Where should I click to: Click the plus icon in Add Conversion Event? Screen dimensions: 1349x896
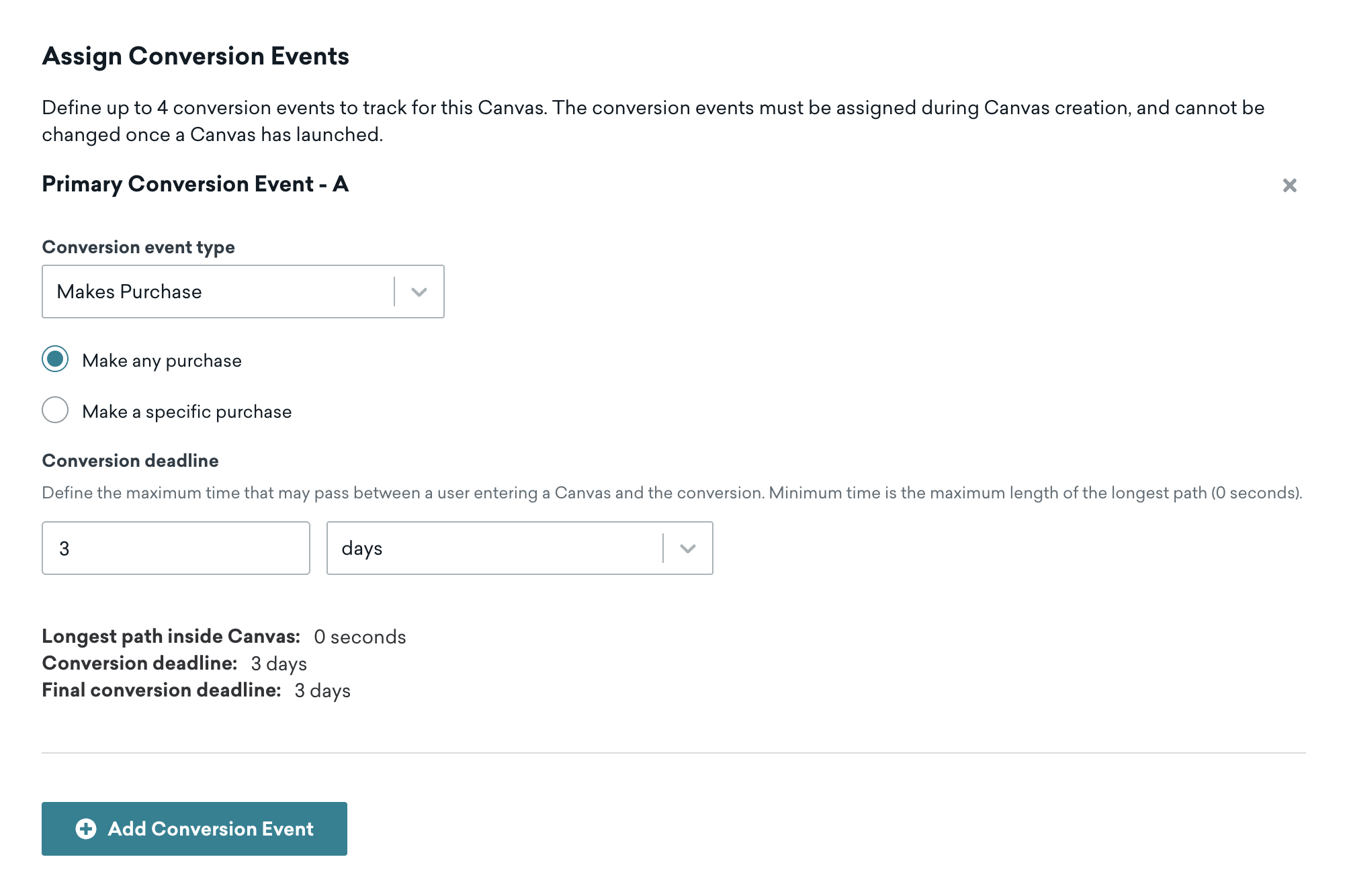click(x=85, y=829)
